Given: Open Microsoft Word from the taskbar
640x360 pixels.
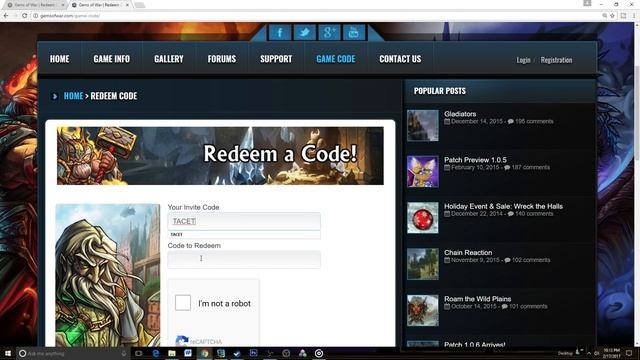Looking at the screenshot, I should (188, 353).
